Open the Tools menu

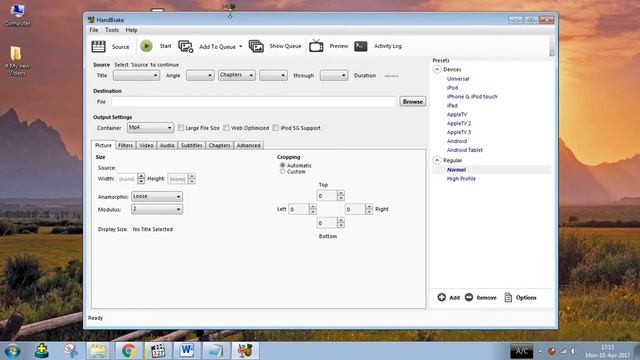112,30
